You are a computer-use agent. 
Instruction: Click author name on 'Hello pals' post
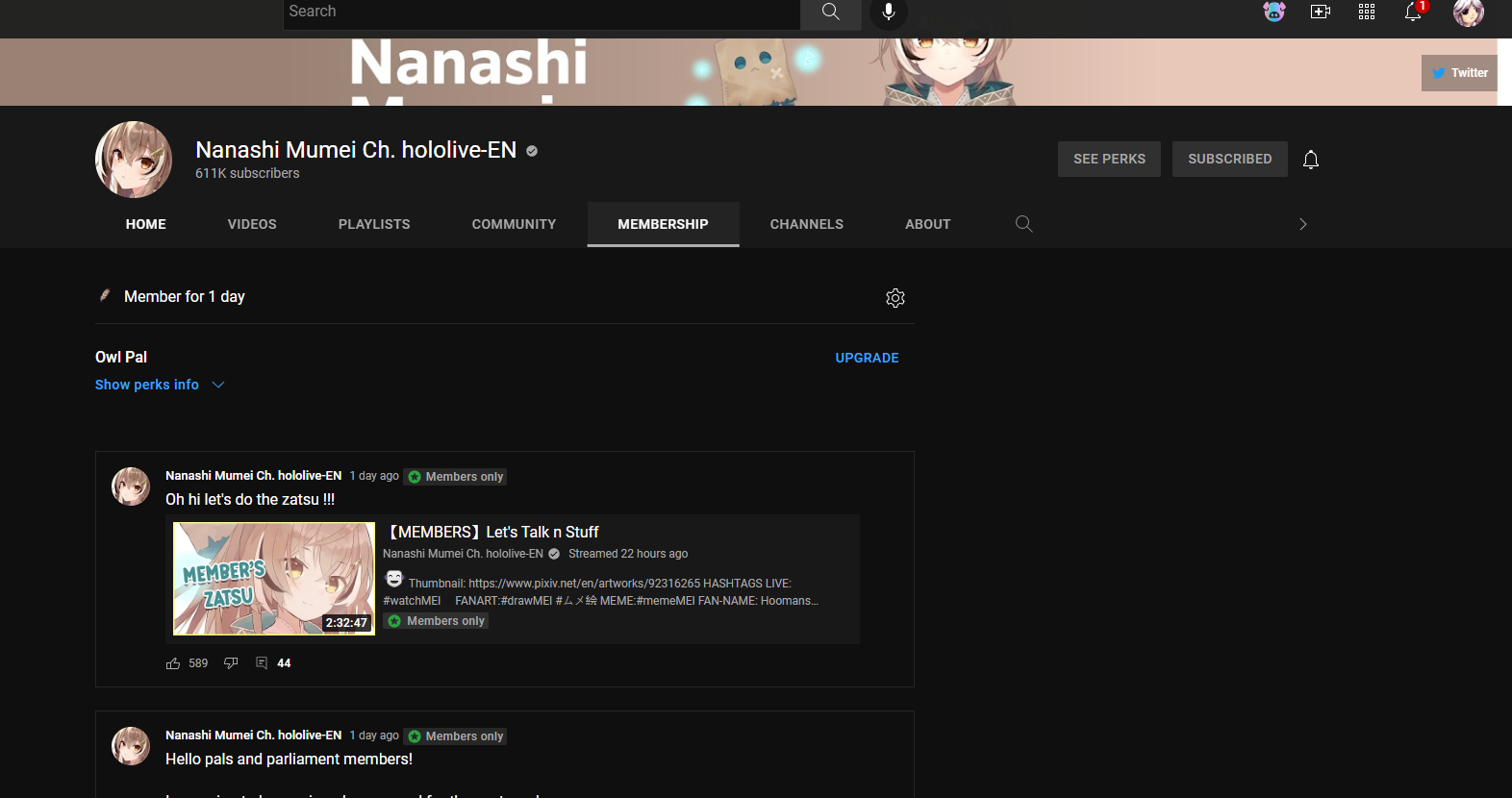254,736
